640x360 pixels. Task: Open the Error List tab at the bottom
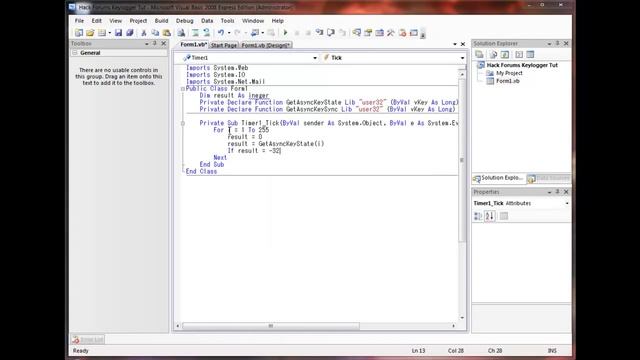[x=88, y=340]
